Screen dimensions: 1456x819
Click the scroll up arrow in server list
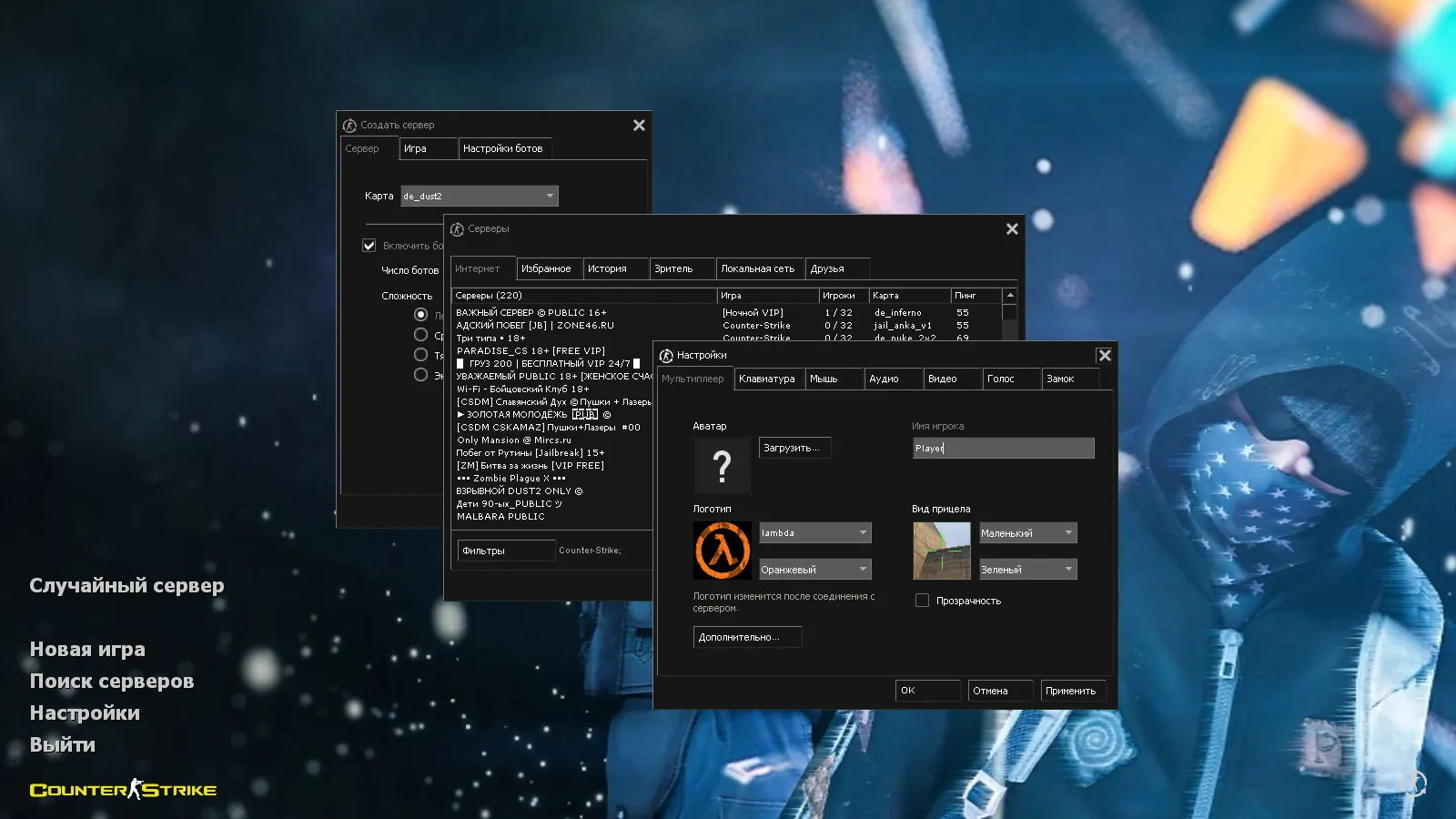click(x=1009, y=296)
